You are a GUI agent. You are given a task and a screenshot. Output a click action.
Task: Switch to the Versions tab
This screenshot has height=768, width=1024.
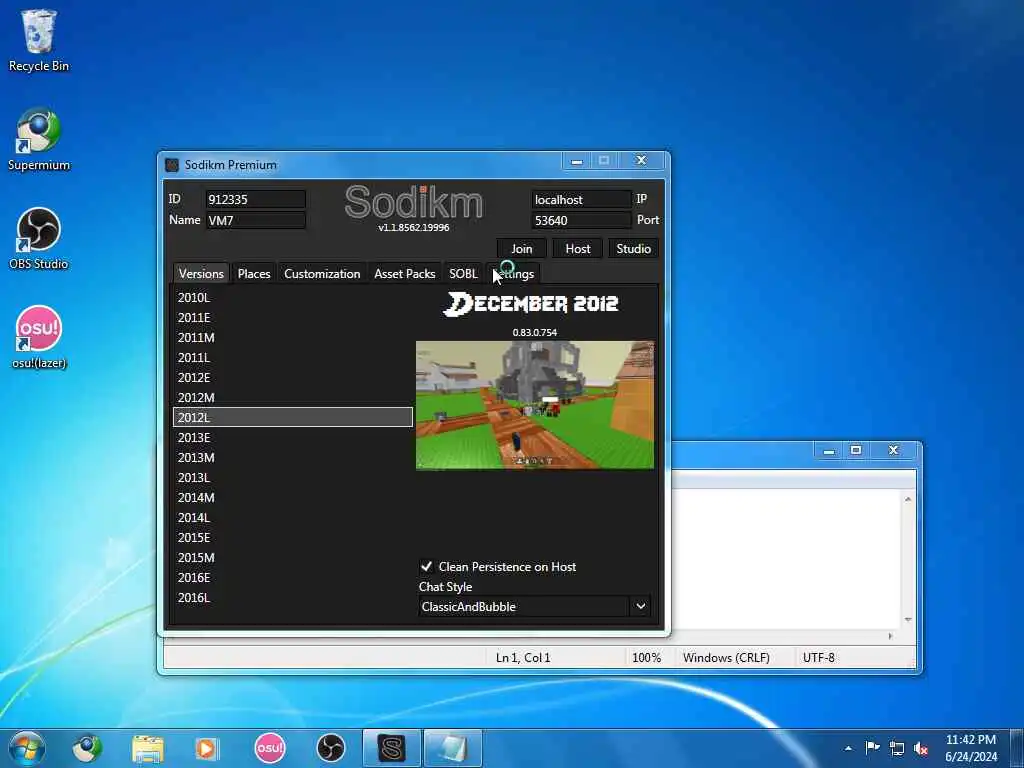pyautogui.click(x=201, y=274)
